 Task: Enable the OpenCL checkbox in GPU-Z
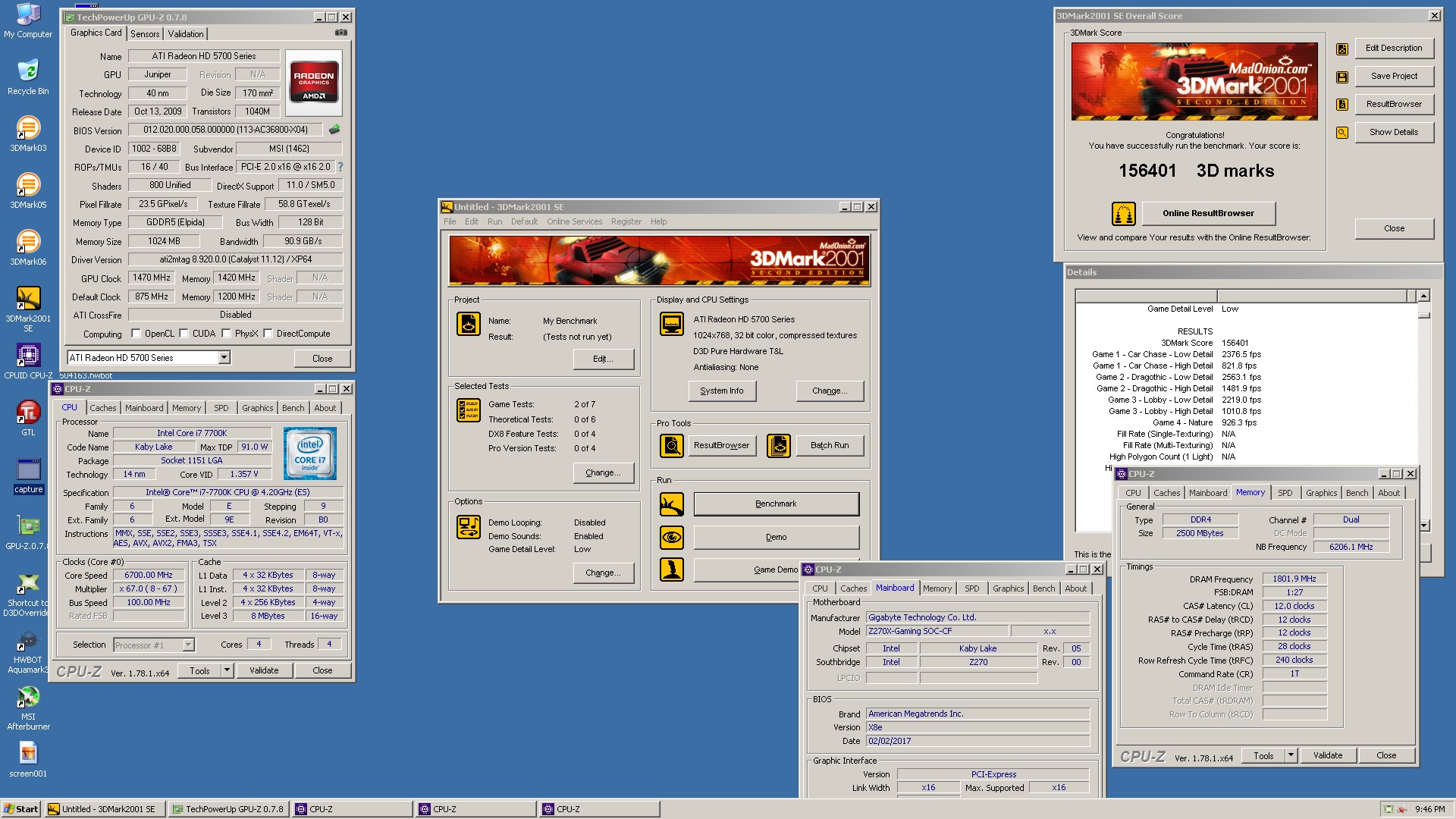tap(136, 334)
